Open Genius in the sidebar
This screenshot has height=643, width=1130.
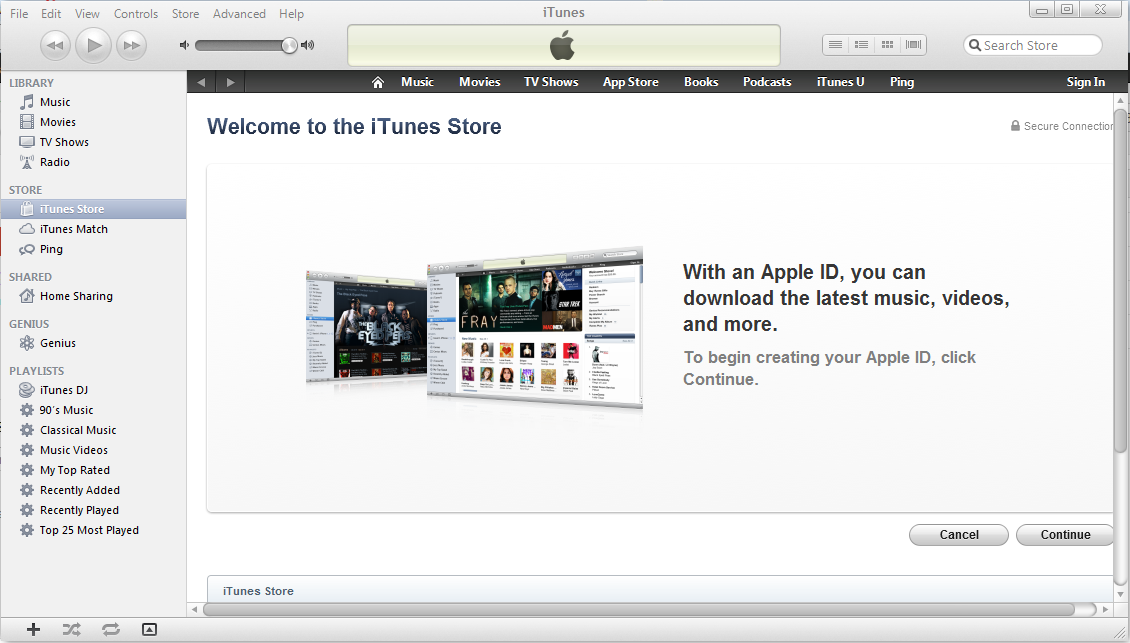[x=93, y=343]
